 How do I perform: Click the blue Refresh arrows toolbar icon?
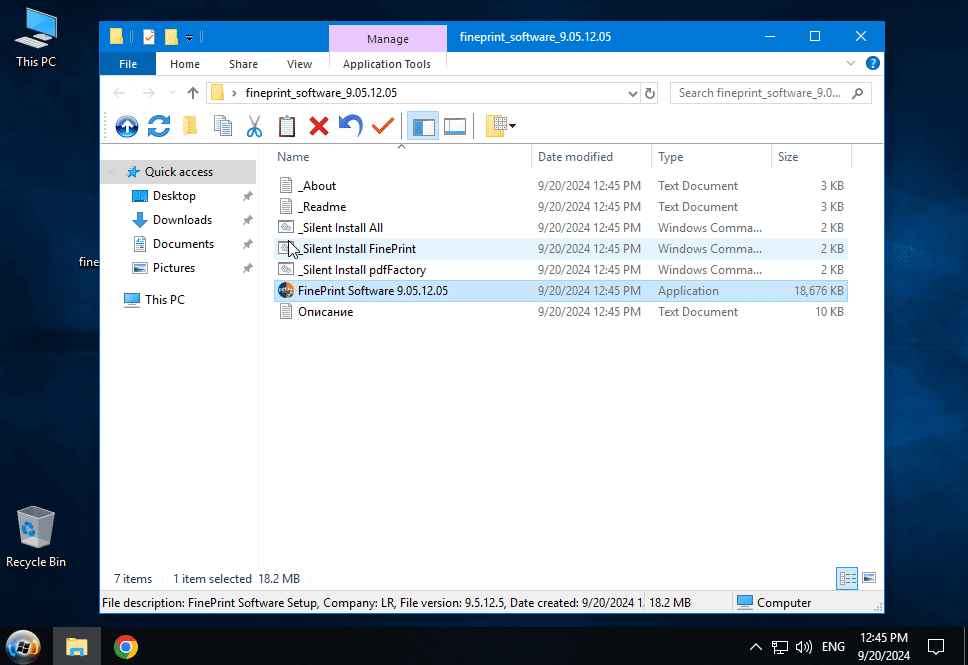(x=159, y=126)
